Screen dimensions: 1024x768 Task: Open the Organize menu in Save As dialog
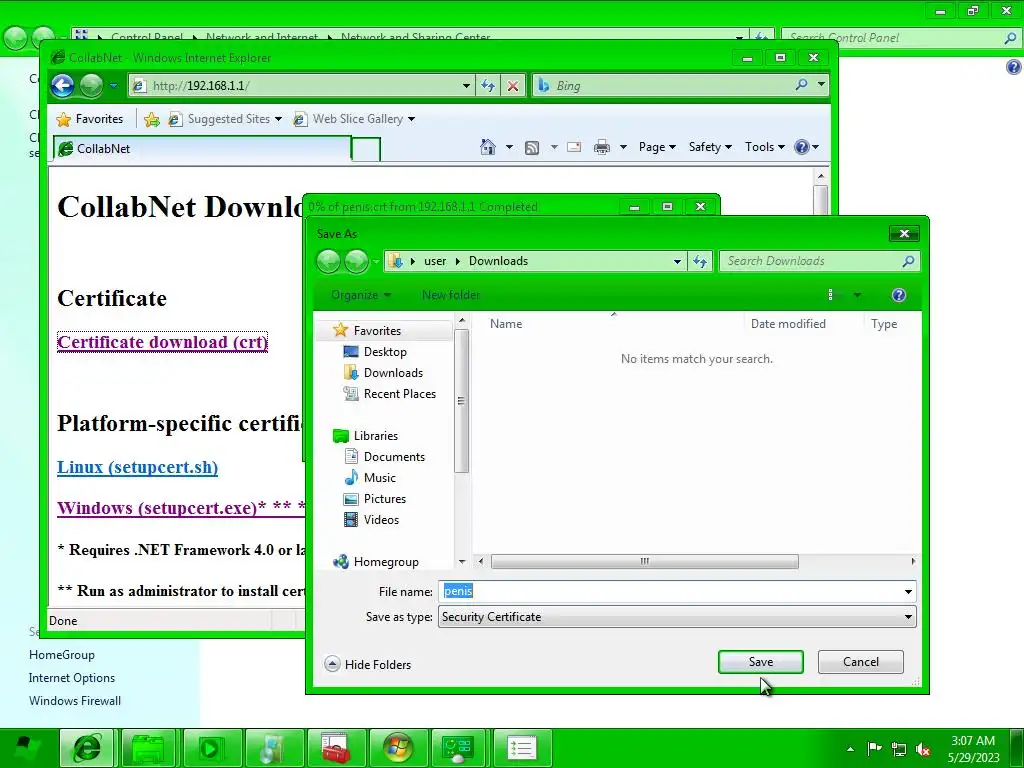coord(360,295)
